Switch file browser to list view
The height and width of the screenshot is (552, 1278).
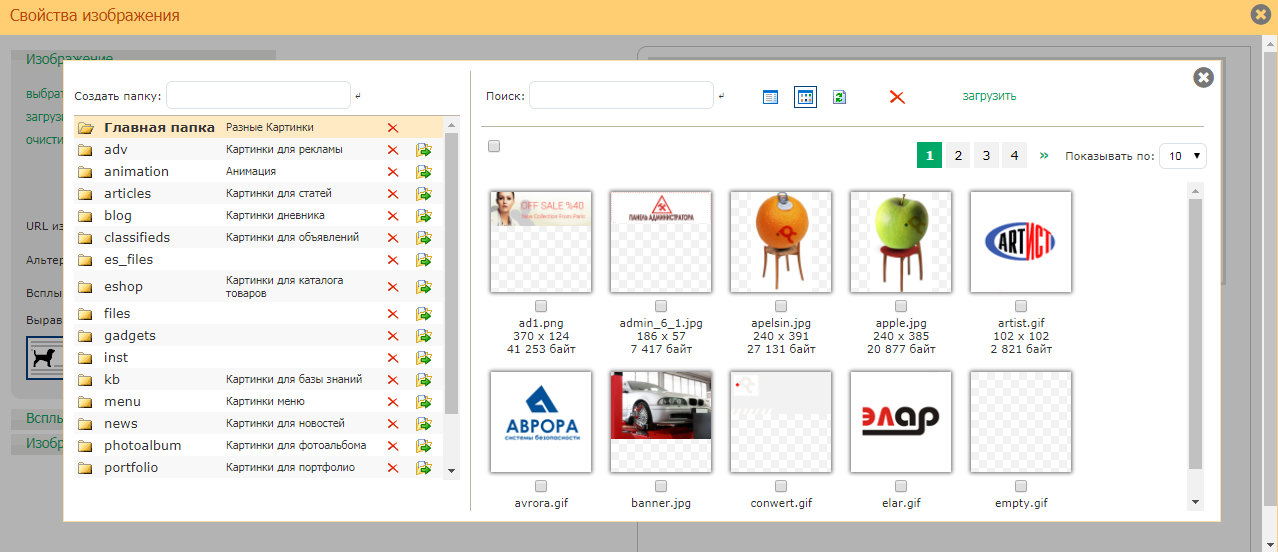(x=770, y=97)
